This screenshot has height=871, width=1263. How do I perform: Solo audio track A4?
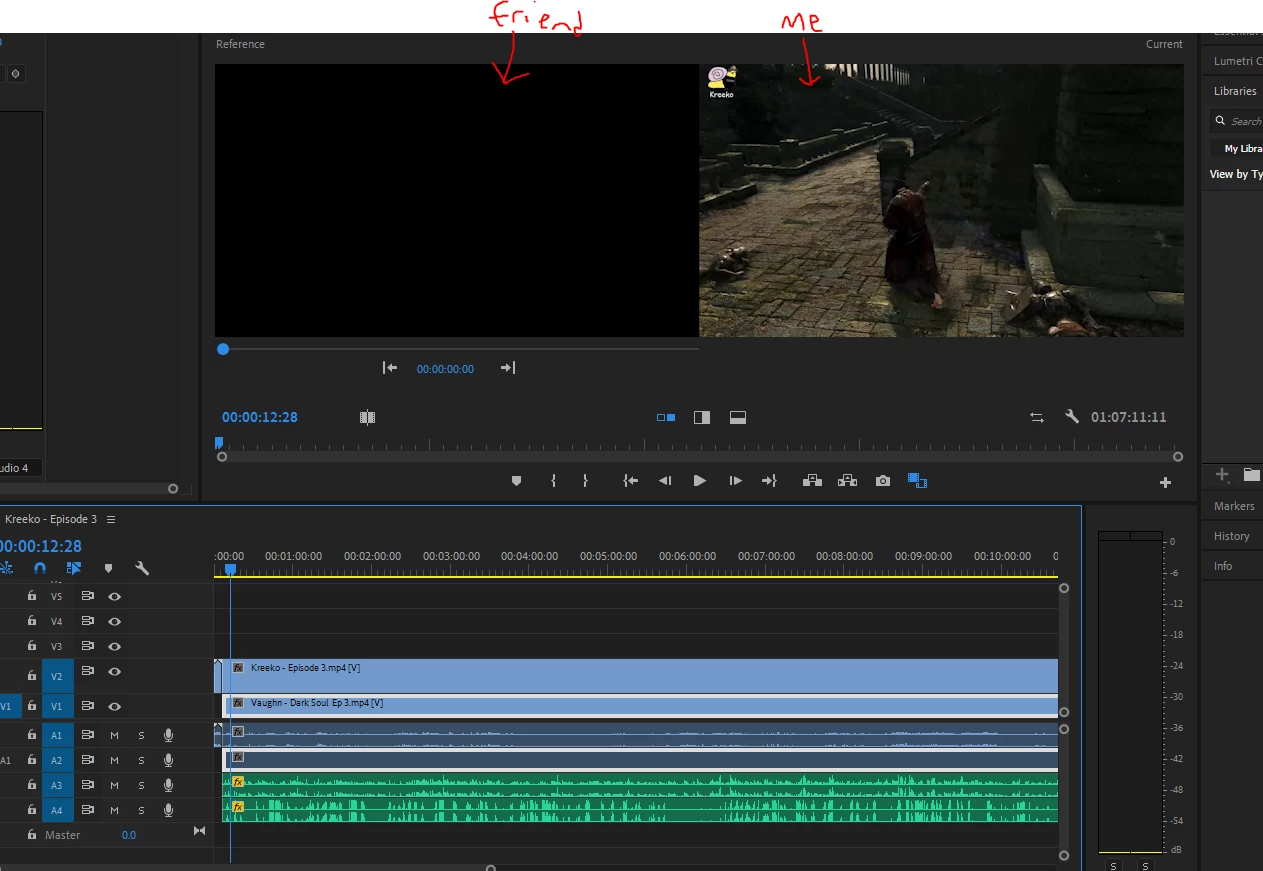(x=141, y=810)
